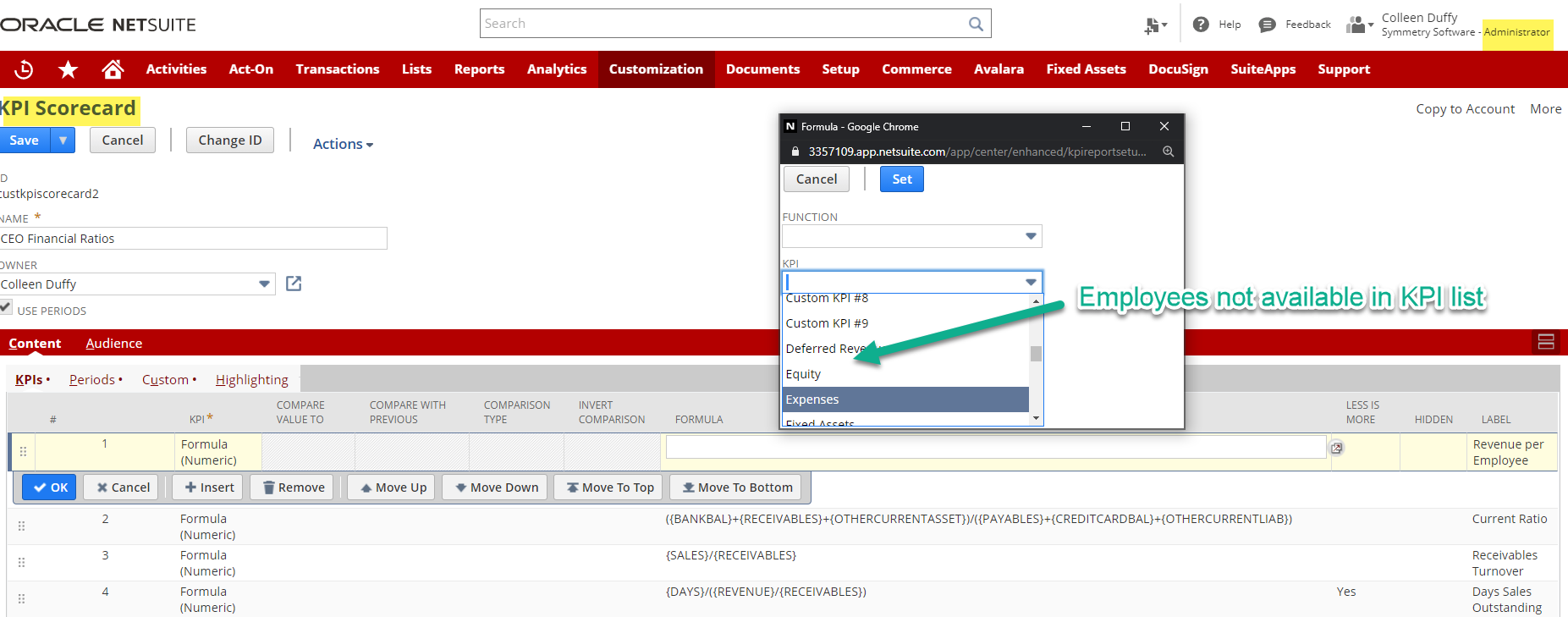
Task: Click Set in the Formula popup
Action: point(902,179)
